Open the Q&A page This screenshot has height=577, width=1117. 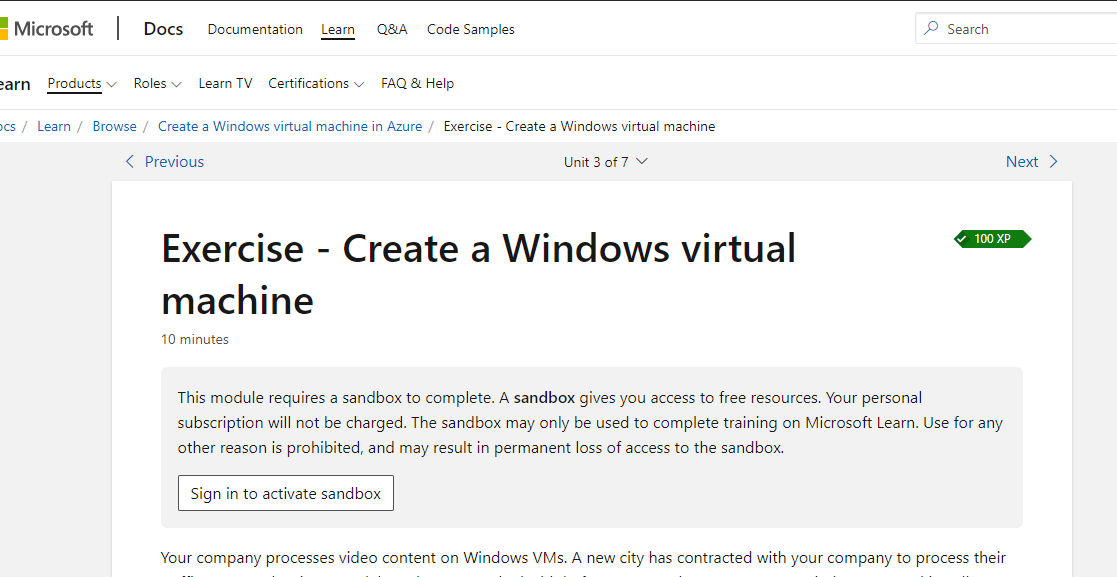(392, 29)
